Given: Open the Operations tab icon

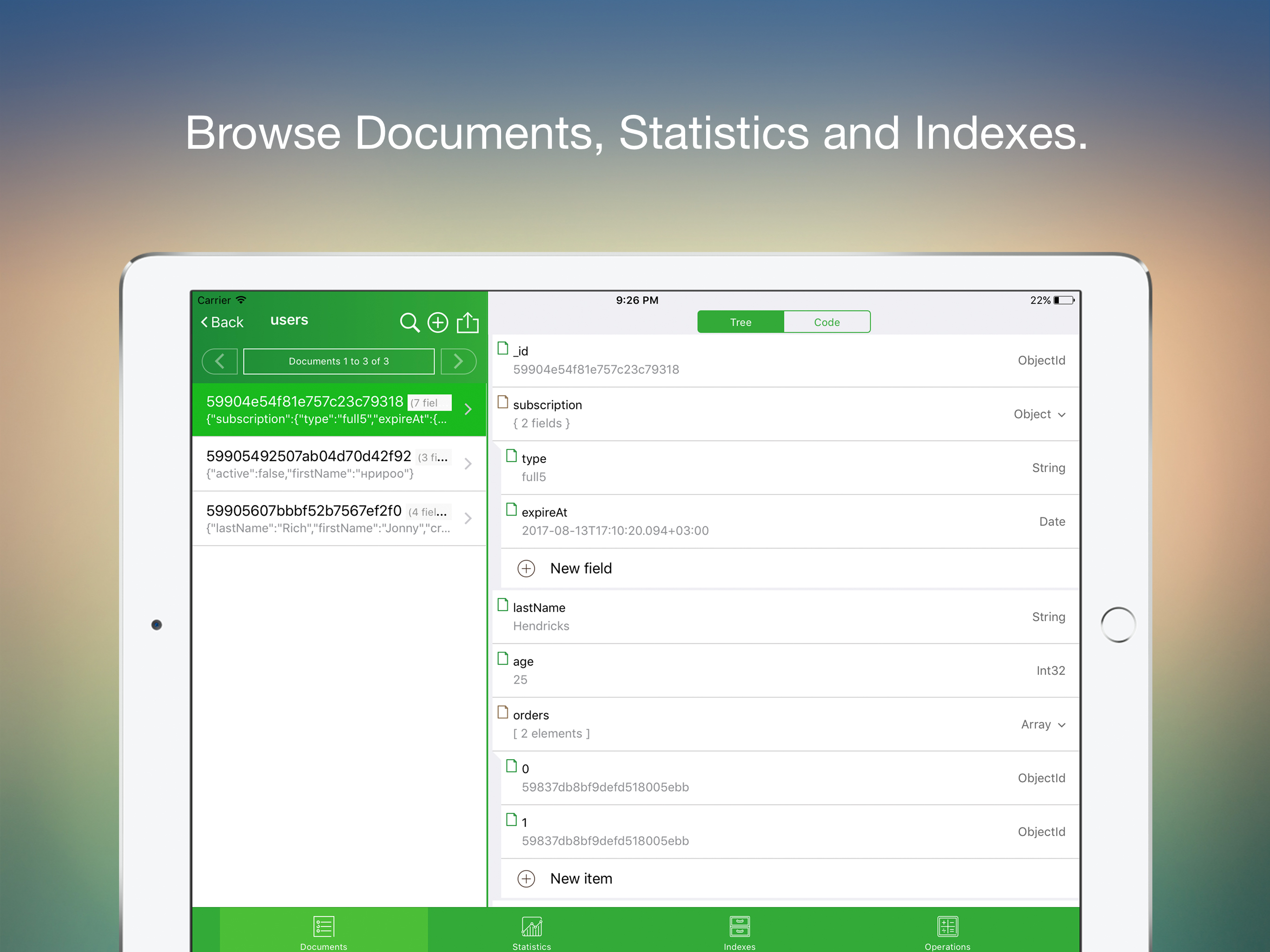Looking at the screenshot, I should pos(947,927).
